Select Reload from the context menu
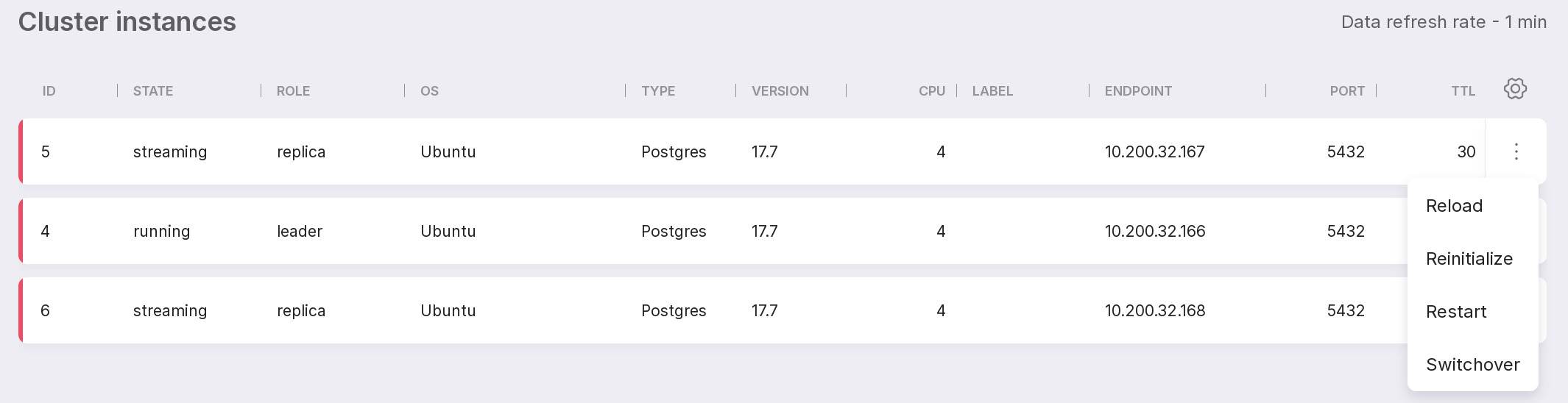This screenshot has width=1568, height=403. (1454, 206)
